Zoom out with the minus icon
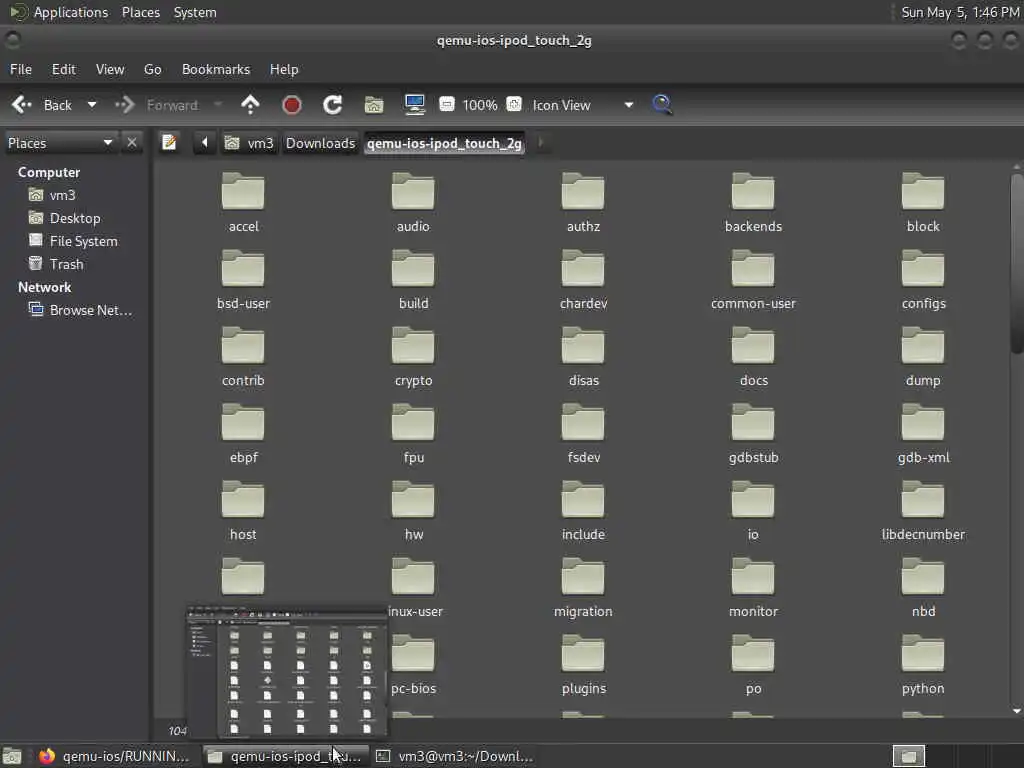Viewport: 1024px width, 768px height. (447, 104)
